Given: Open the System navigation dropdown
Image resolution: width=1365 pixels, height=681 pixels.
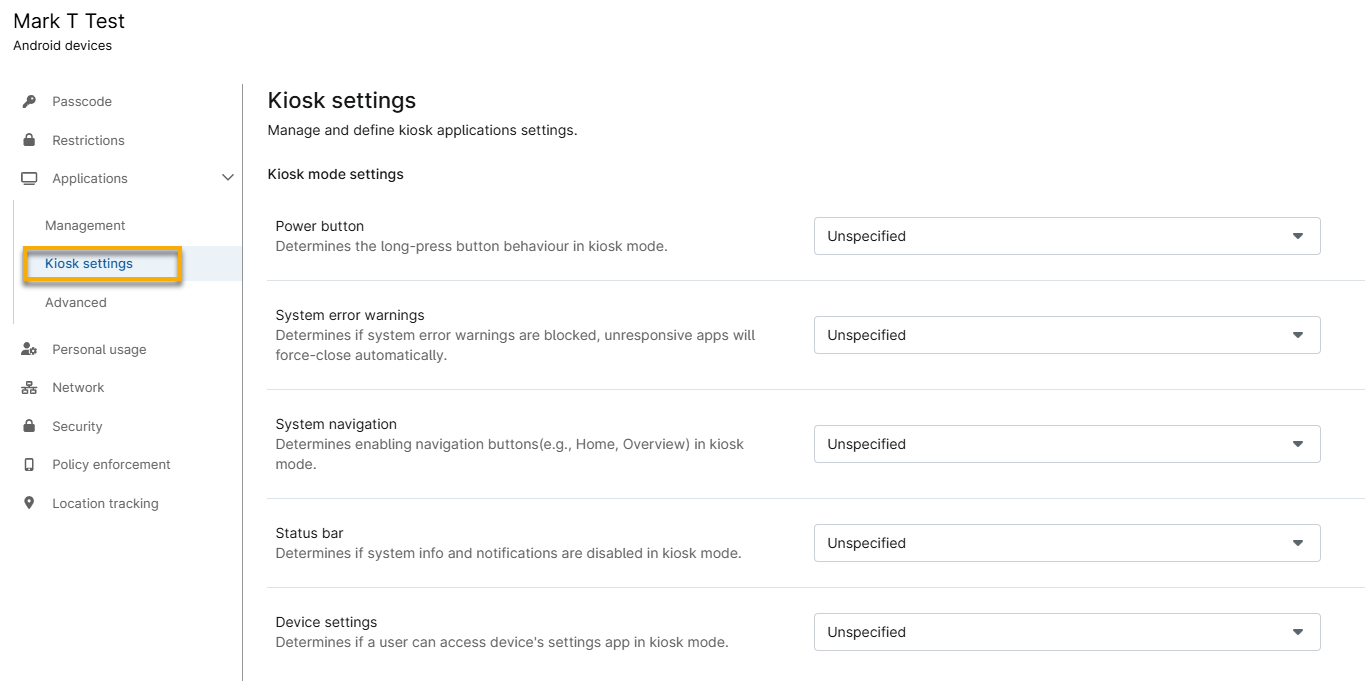Looking at the screenshot, I should [x=1066, y=444].
